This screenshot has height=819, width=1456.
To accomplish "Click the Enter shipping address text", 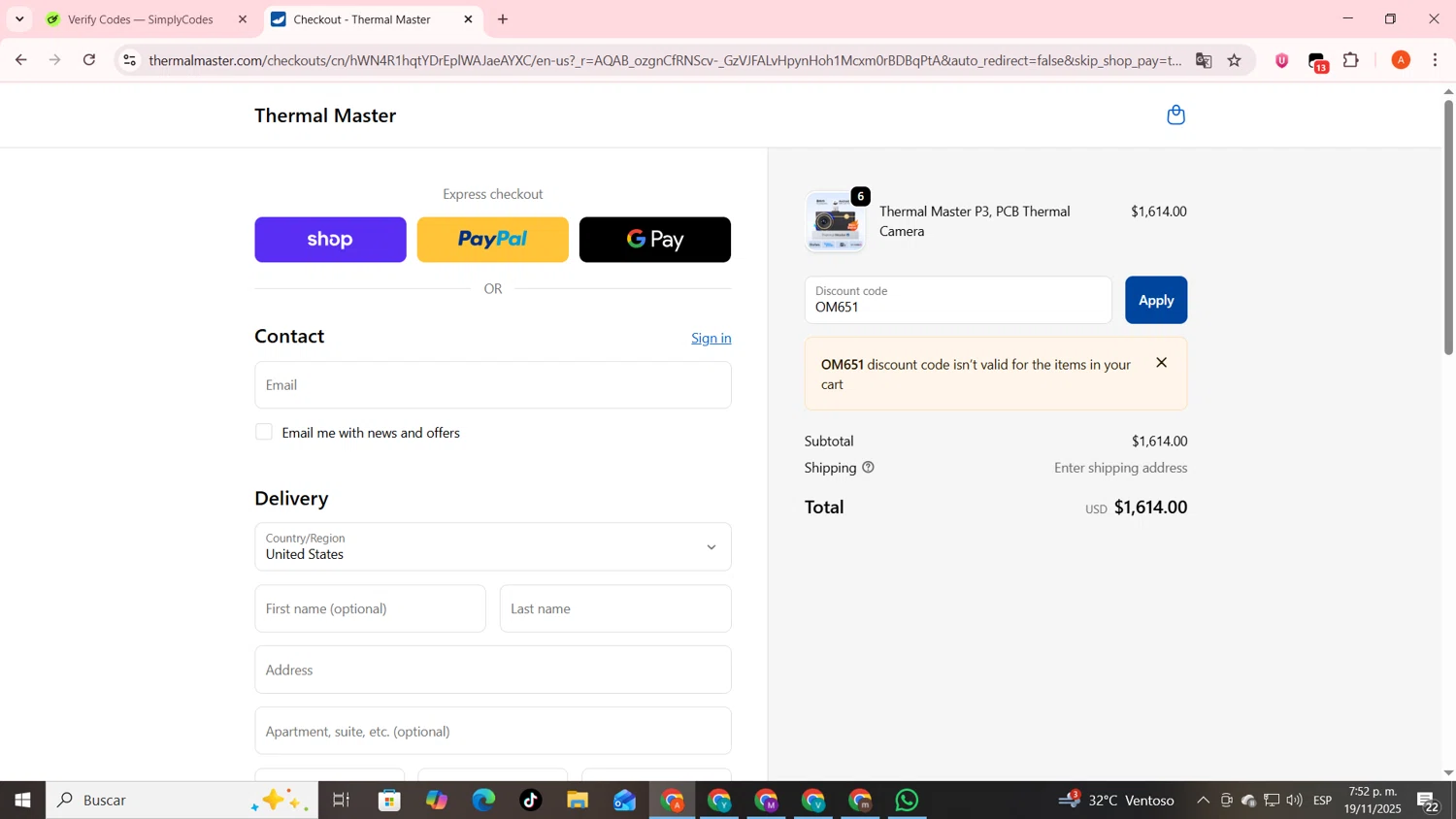I will click(1120, 468).
